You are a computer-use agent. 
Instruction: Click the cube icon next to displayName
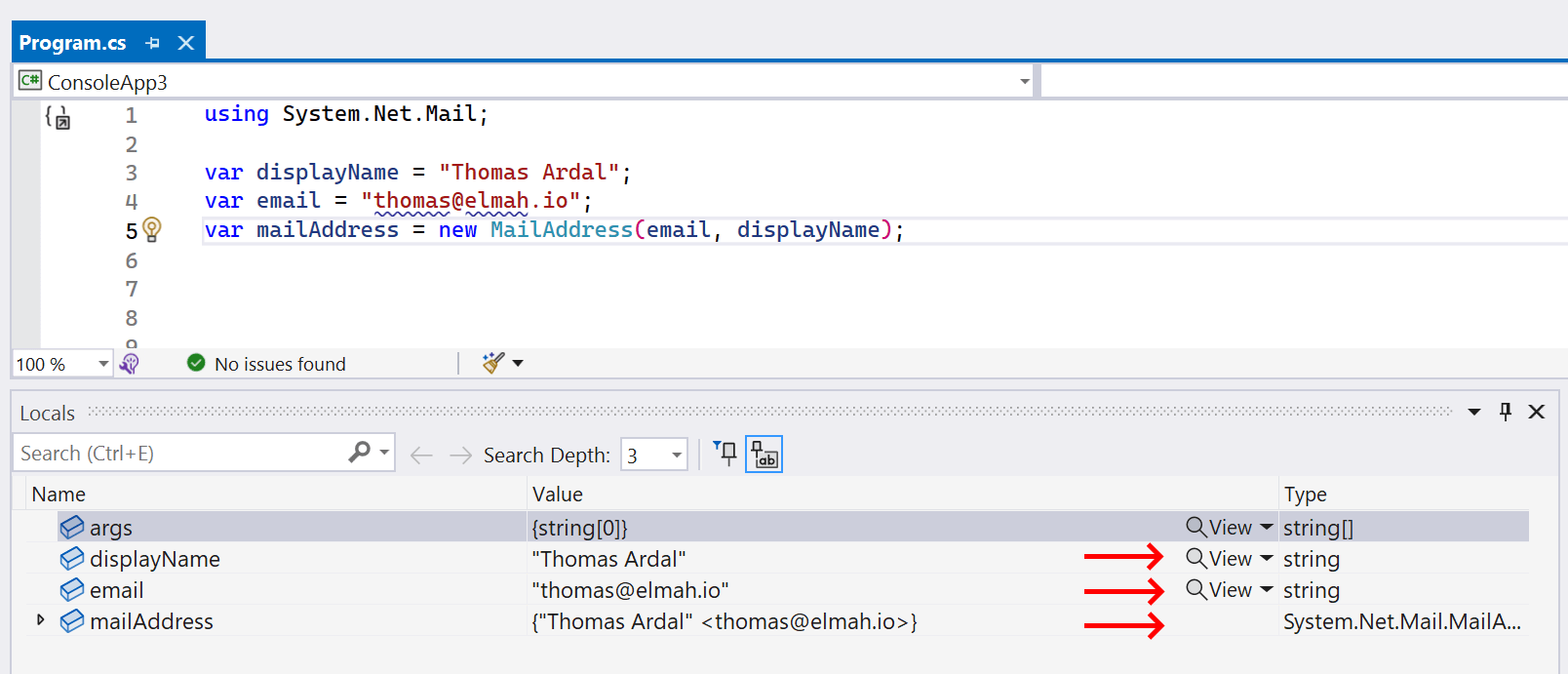click(x=72, y=559)
